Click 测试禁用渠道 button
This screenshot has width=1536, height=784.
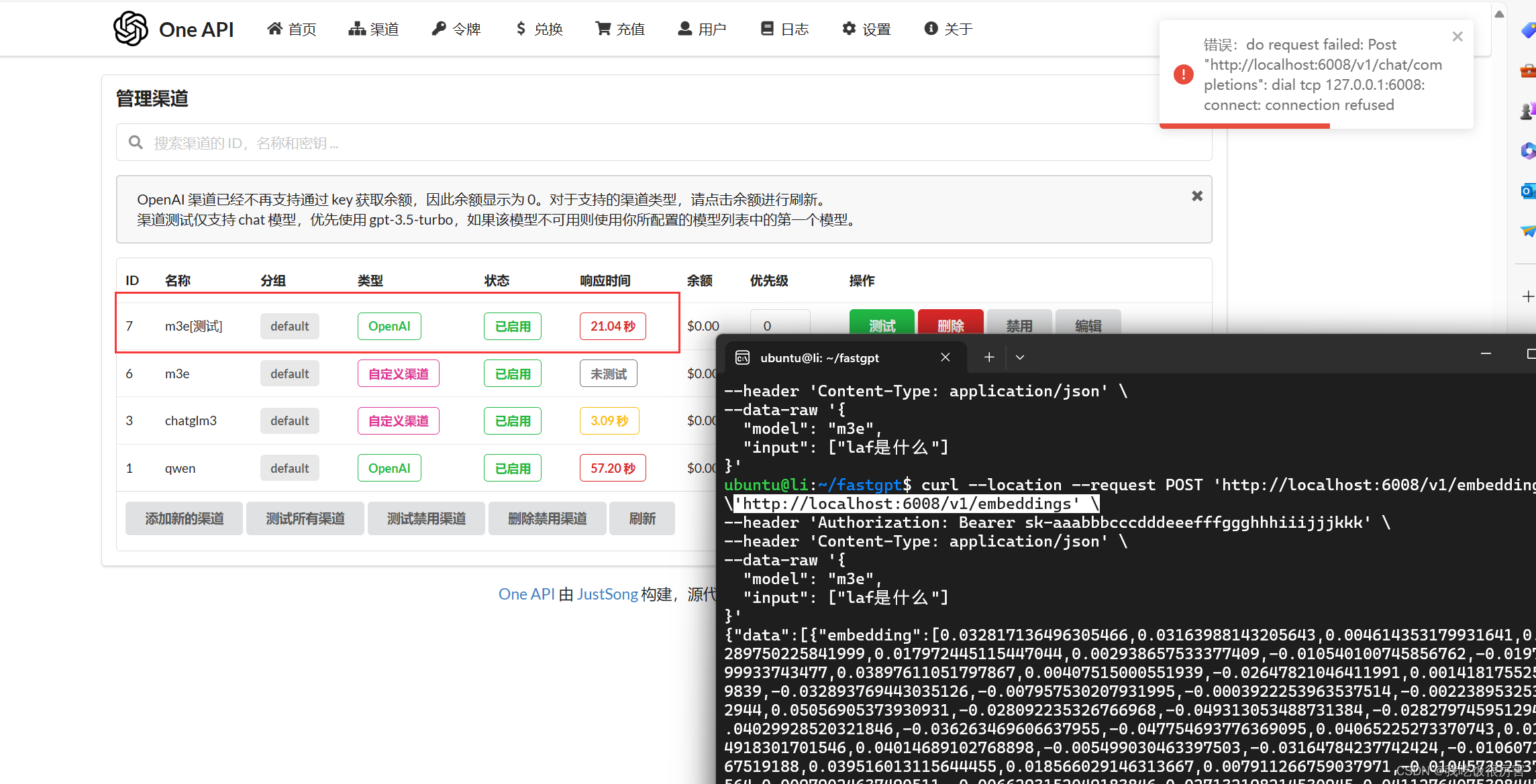(426, 518)
